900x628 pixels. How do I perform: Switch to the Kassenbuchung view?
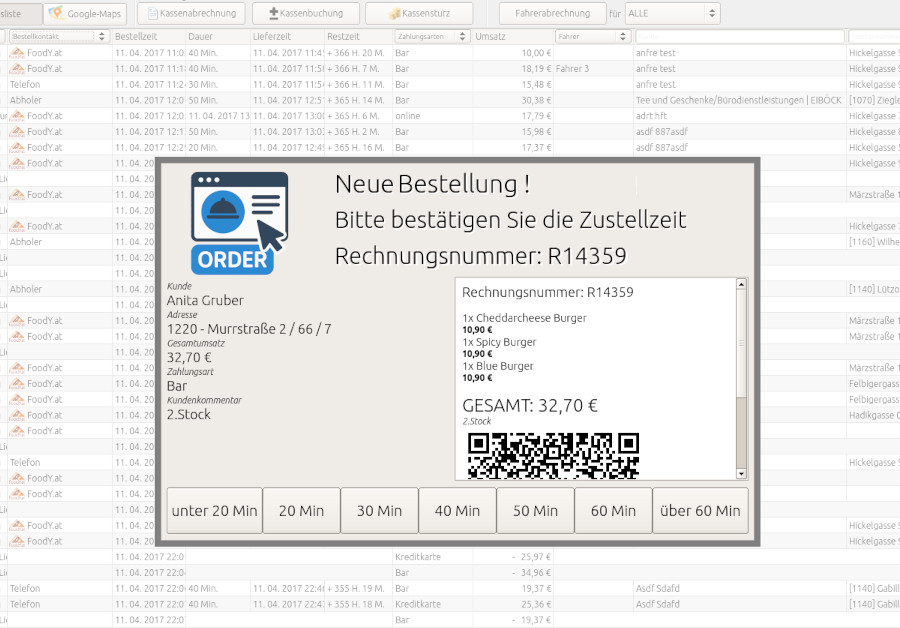306,14
